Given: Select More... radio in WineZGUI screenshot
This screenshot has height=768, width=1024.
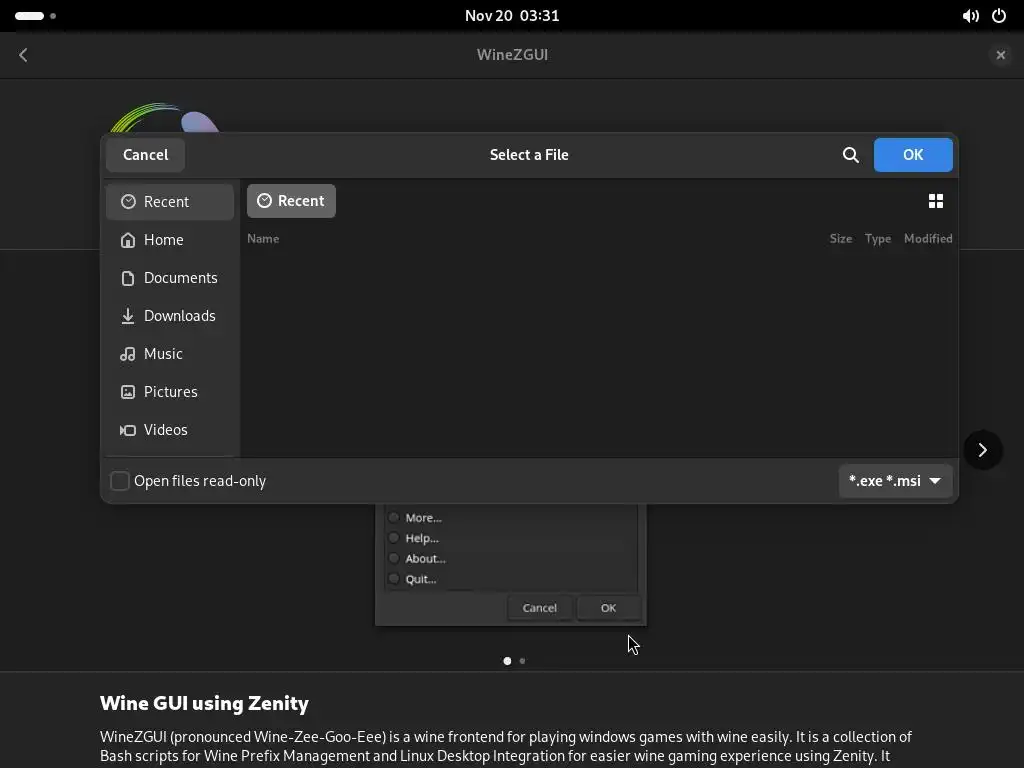Looking at the screenshot, I should [394, 517].
